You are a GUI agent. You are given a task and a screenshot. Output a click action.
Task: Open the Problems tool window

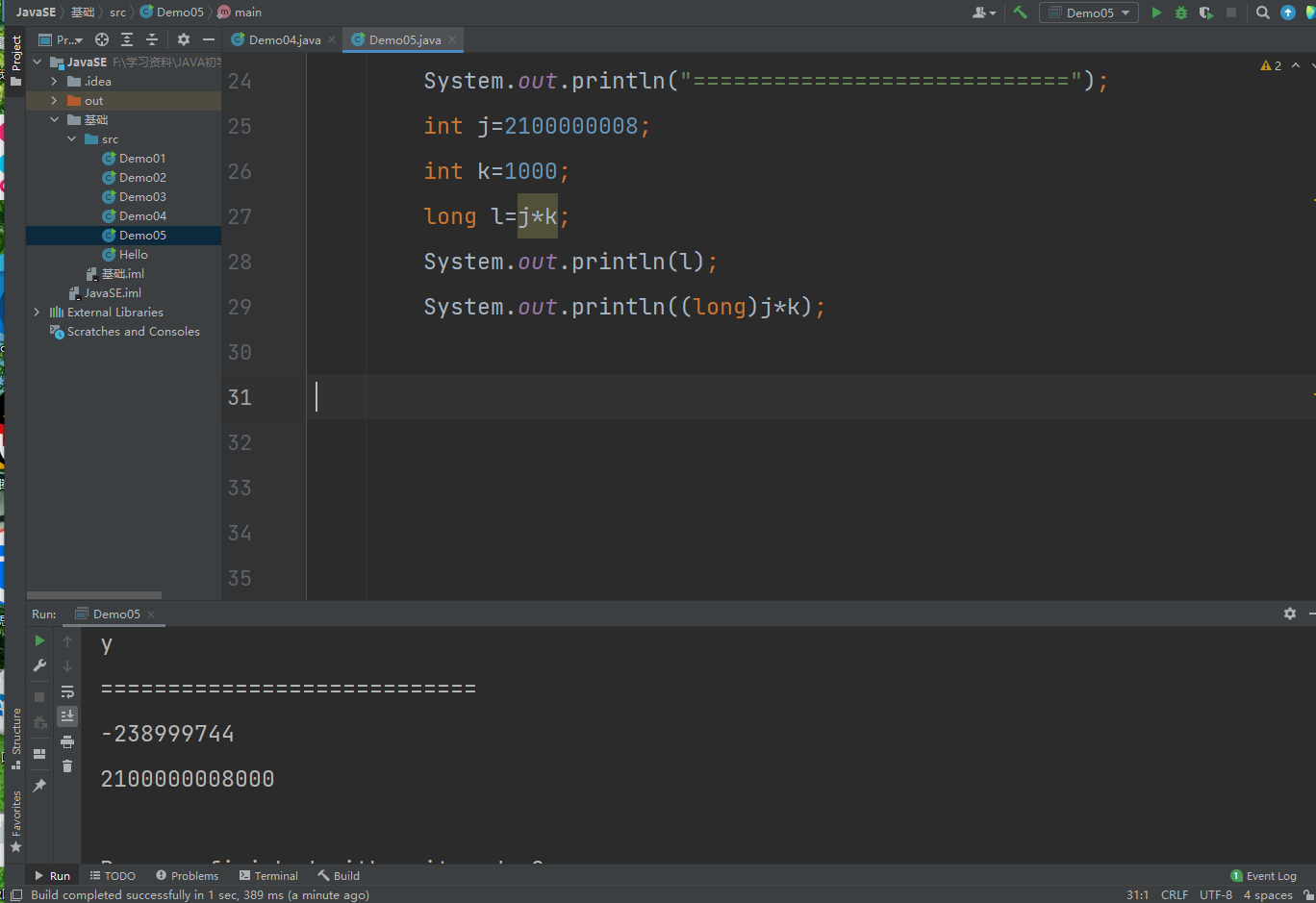[187, 876]
